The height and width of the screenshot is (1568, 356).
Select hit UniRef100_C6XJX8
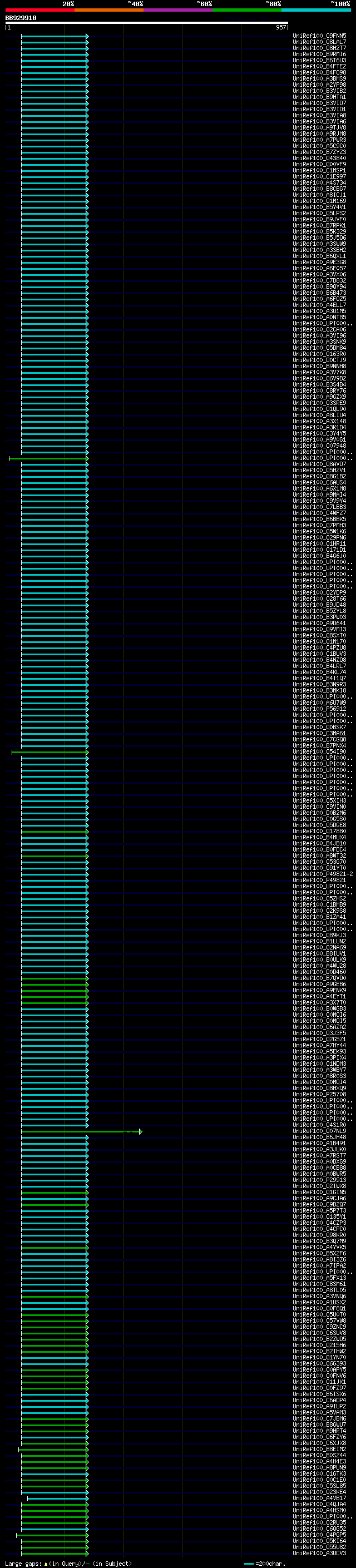[x=319, y=1443]
